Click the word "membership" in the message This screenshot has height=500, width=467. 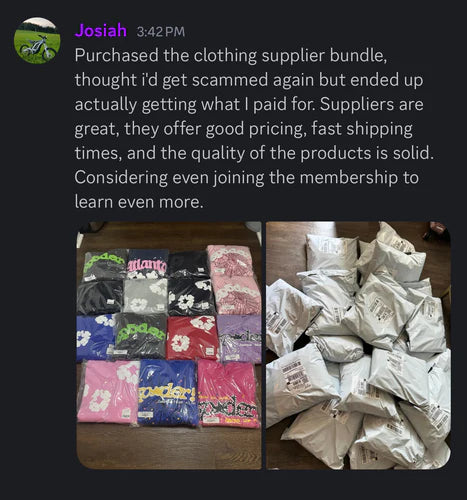pyautogui.click(x=348, y=177)
